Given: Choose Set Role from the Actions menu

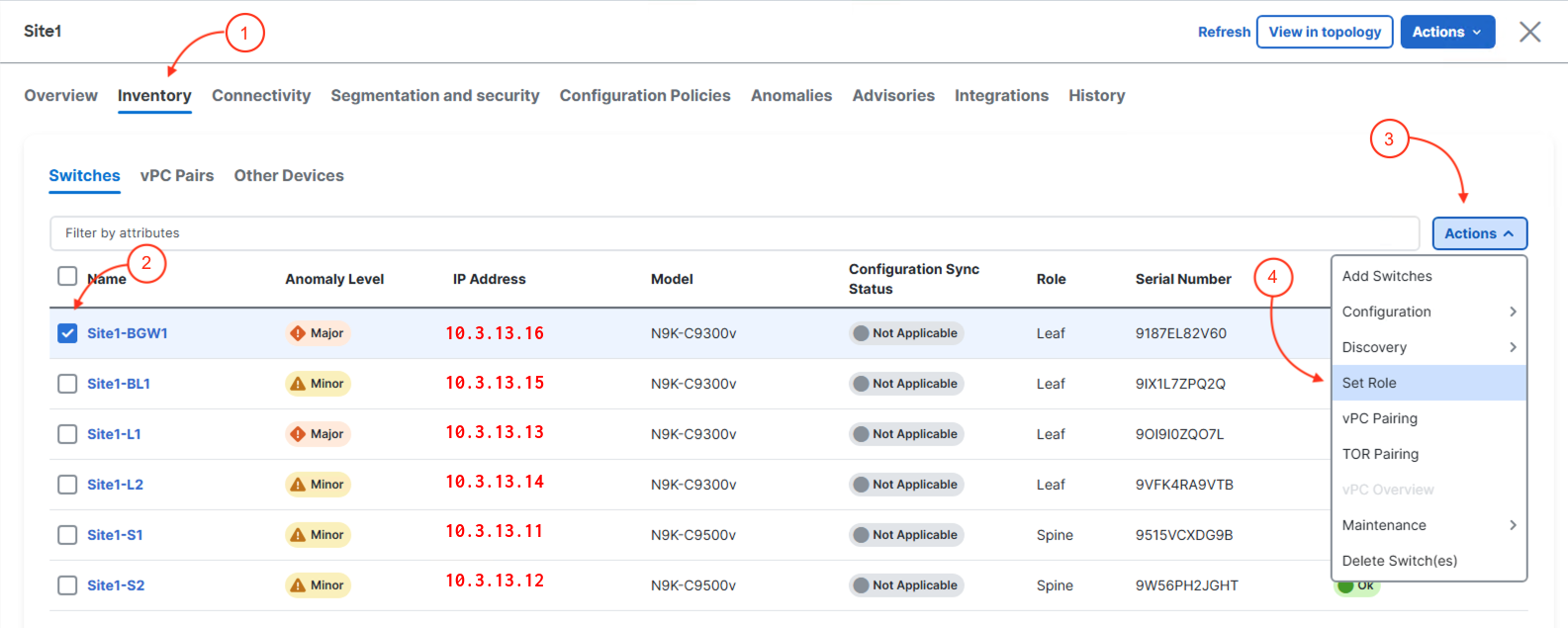Looking at the screenshot, I should click(1369, 383).
